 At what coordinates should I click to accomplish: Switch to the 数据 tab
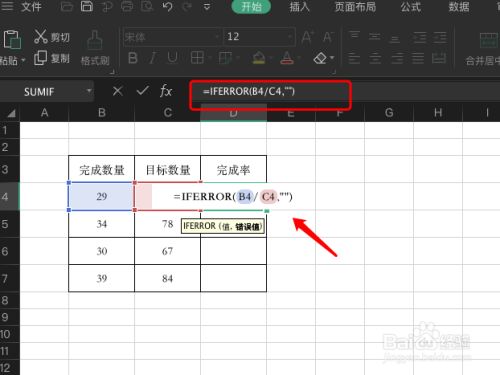tap(459, 7)
